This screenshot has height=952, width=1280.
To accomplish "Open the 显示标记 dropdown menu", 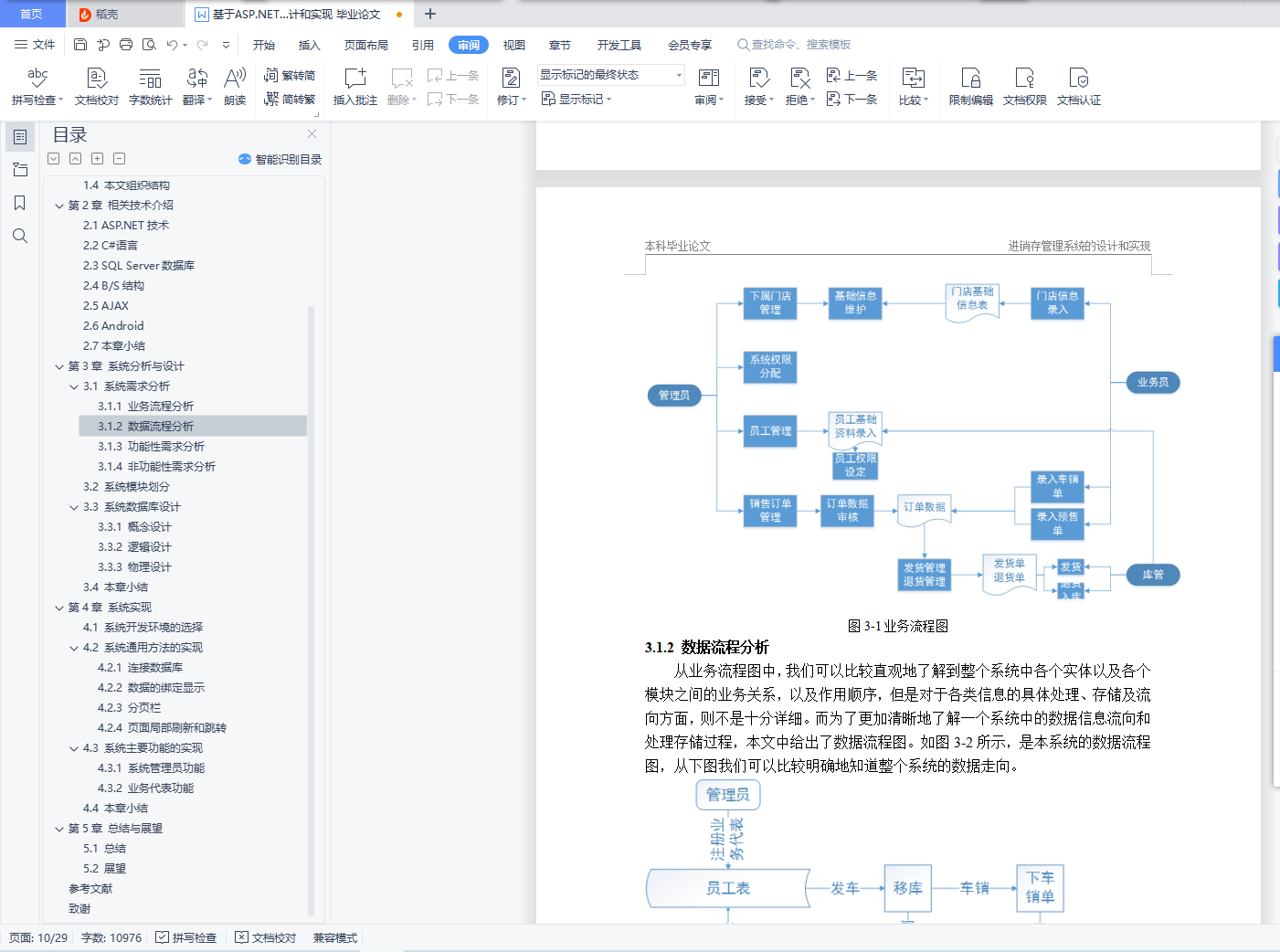I will 577,99.
